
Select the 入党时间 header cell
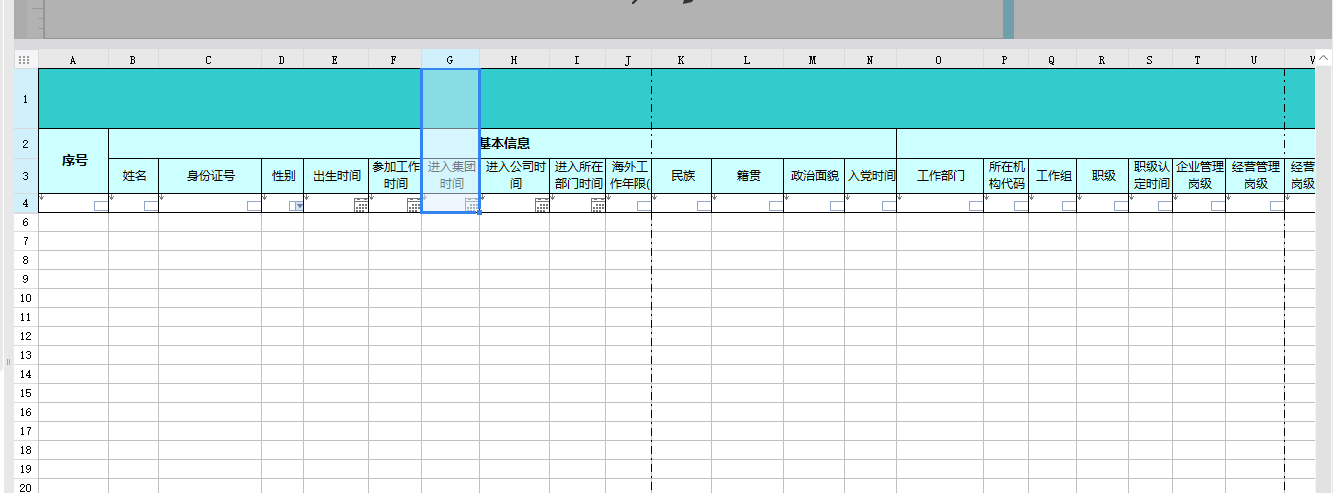coord(870,175)
